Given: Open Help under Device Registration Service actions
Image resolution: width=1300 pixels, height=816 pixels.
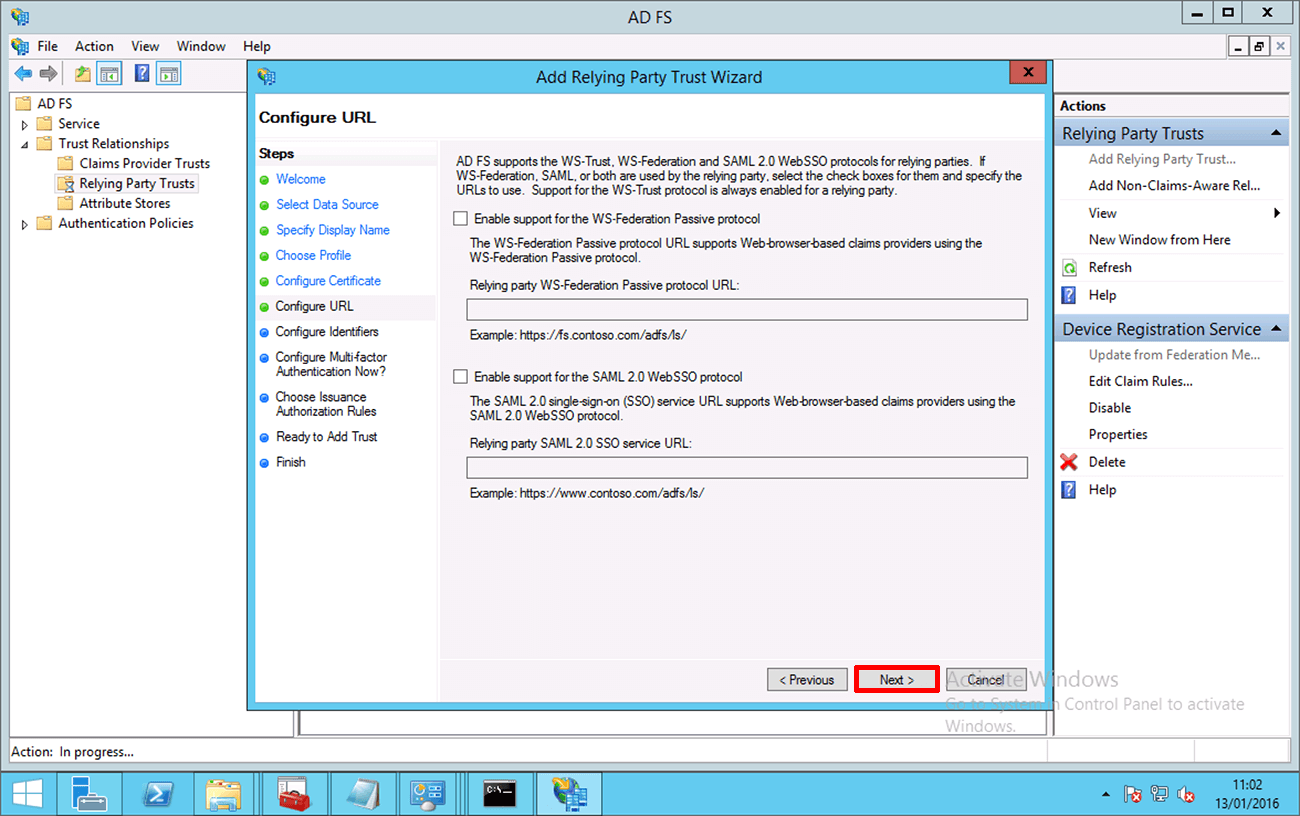Looking at the screenshot, I should [x=1102, y=490].
